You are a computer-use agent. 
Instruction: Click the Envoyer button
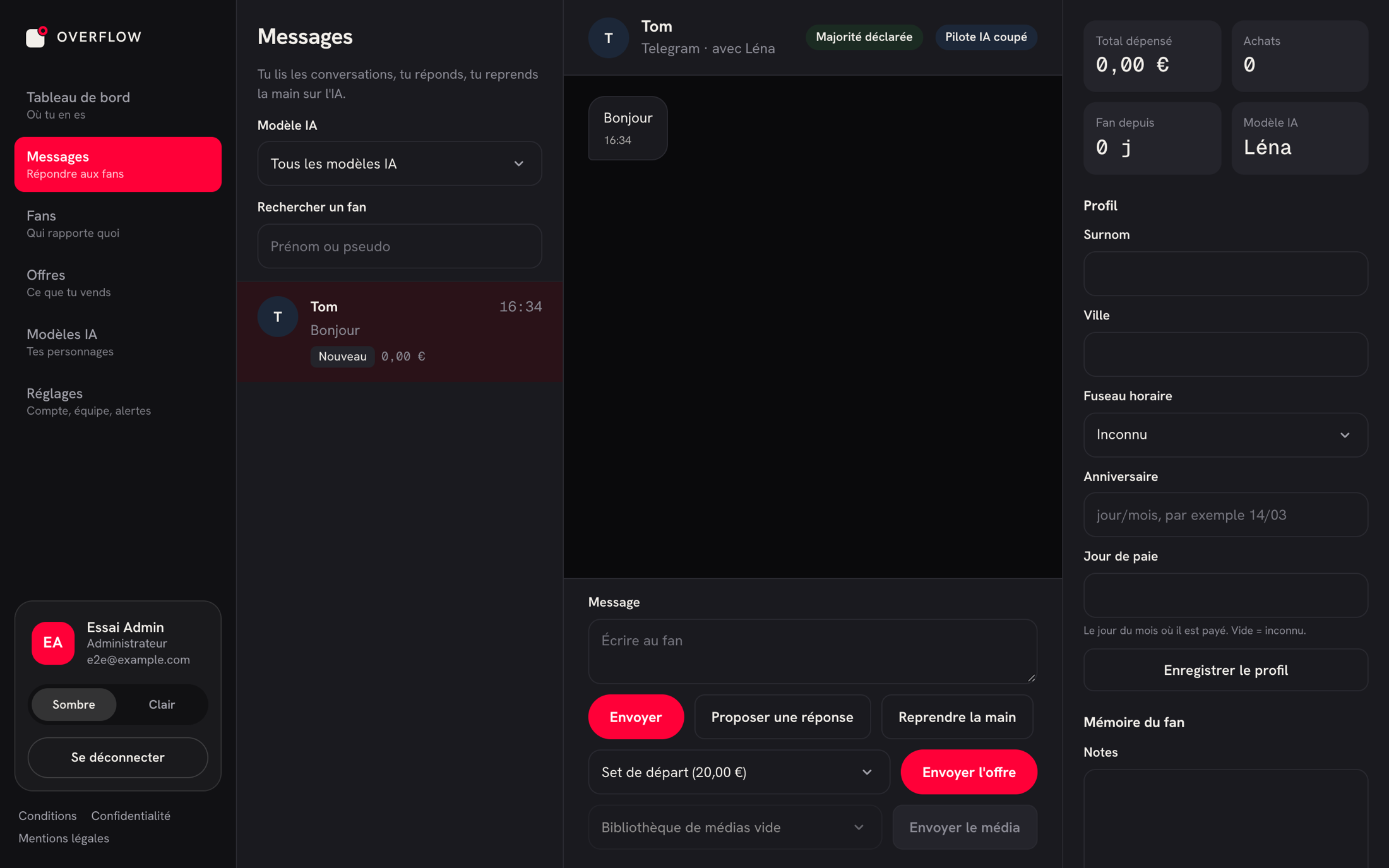636,717
